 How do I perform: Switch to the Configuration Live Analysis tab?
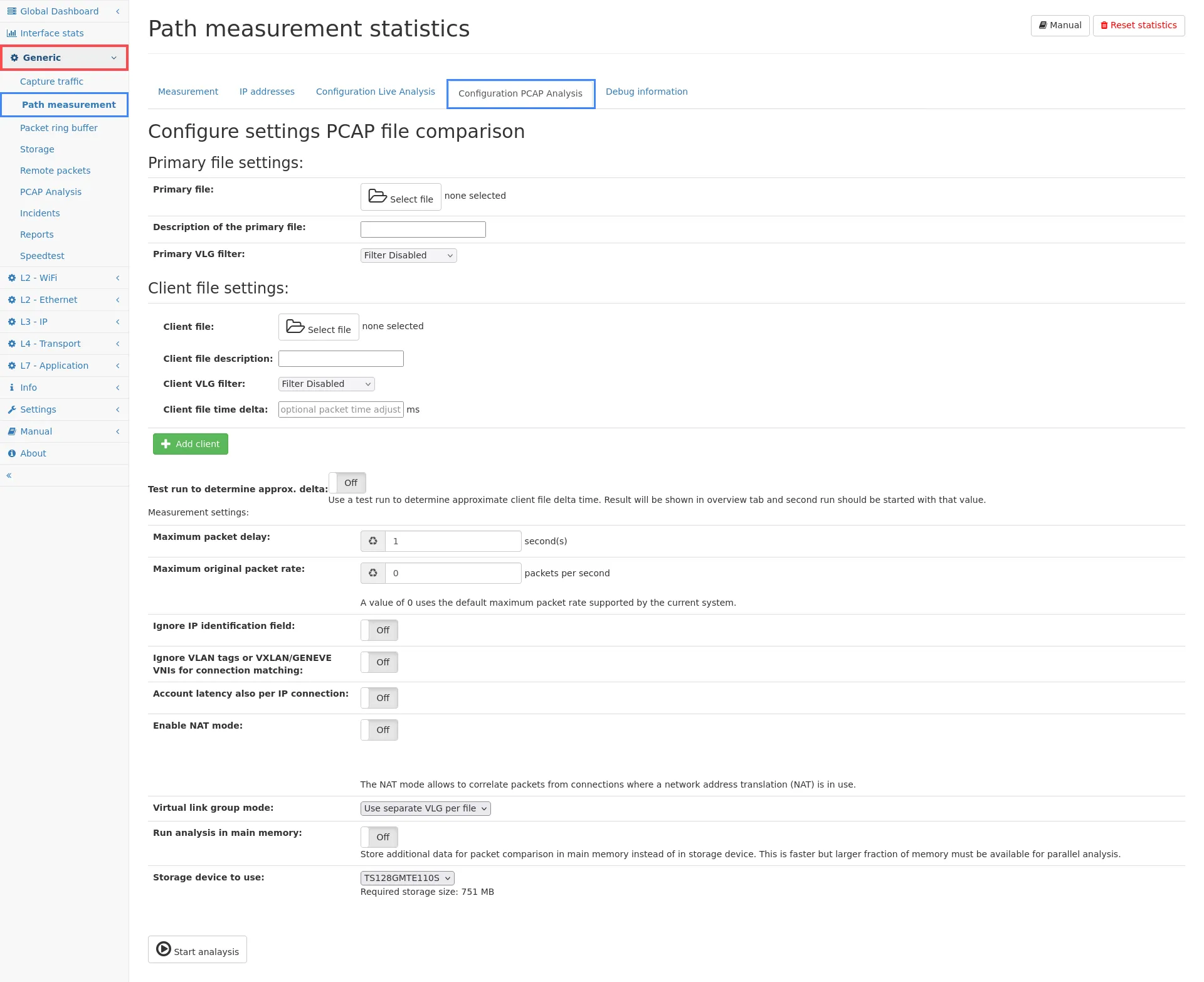(x=375, y=92)
